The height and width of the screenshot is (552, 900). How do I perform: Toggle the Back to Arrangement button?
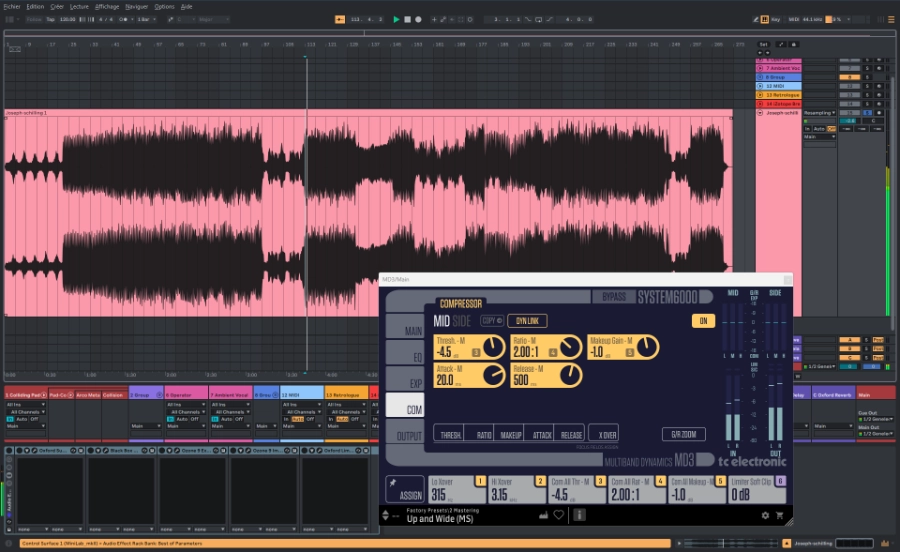pos(340,20)
